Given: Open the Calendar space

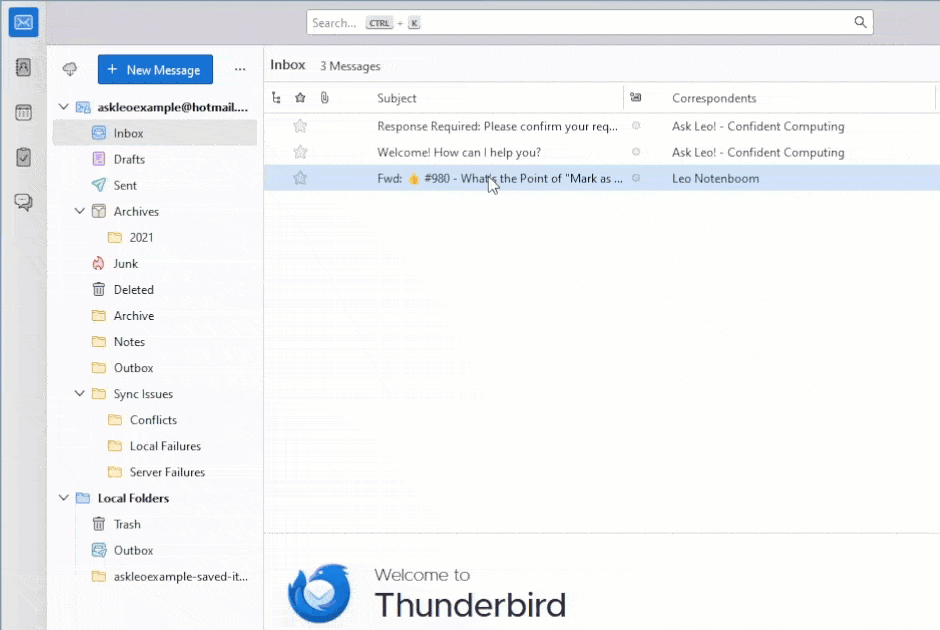Looking at the screenshot, I should tap(23, 112).
